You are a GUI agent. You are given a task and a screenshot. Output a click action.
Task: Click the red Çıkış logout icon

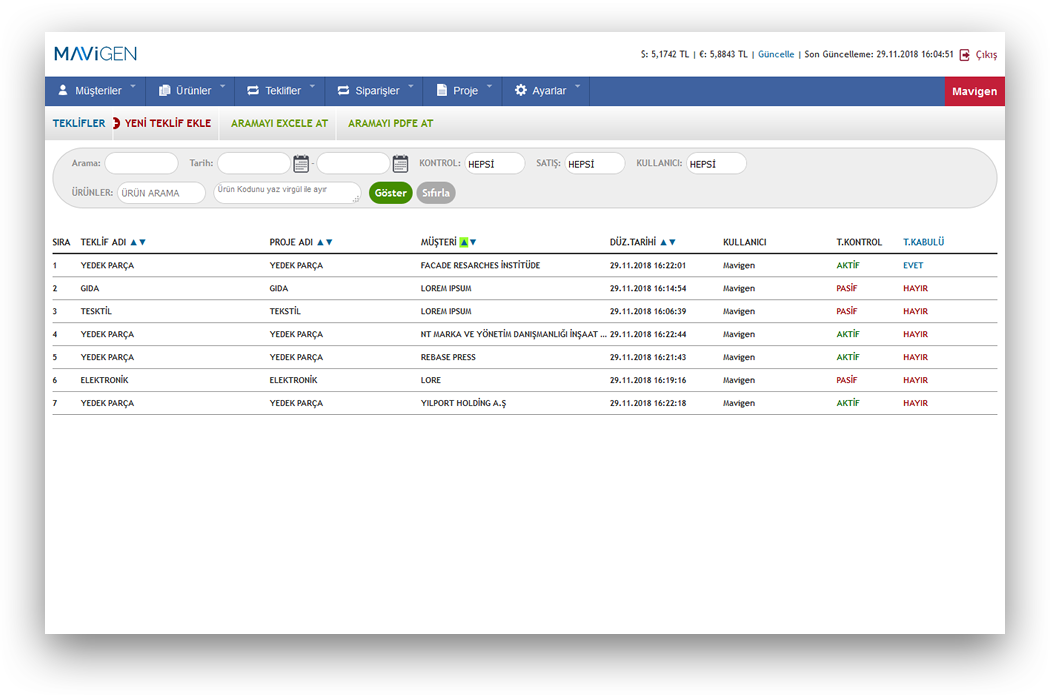(965, 55)
